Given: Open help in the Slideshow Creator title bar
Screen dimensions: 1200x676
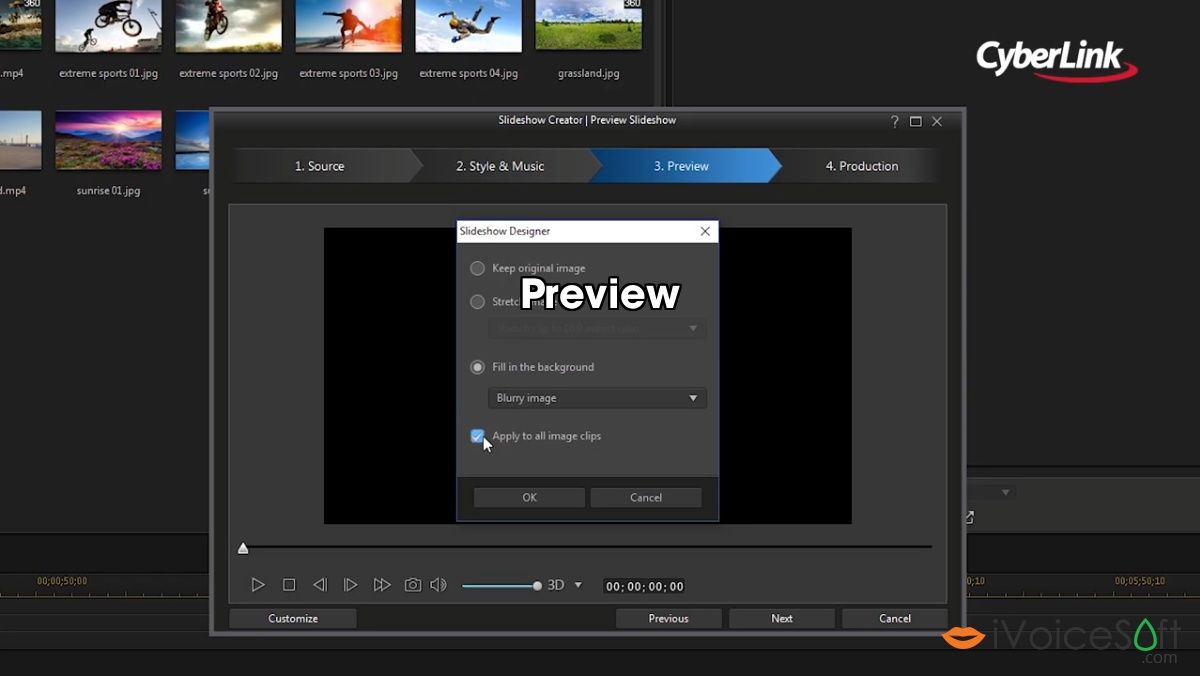Looking at the screenshot, I should click(x=895, y=121).
